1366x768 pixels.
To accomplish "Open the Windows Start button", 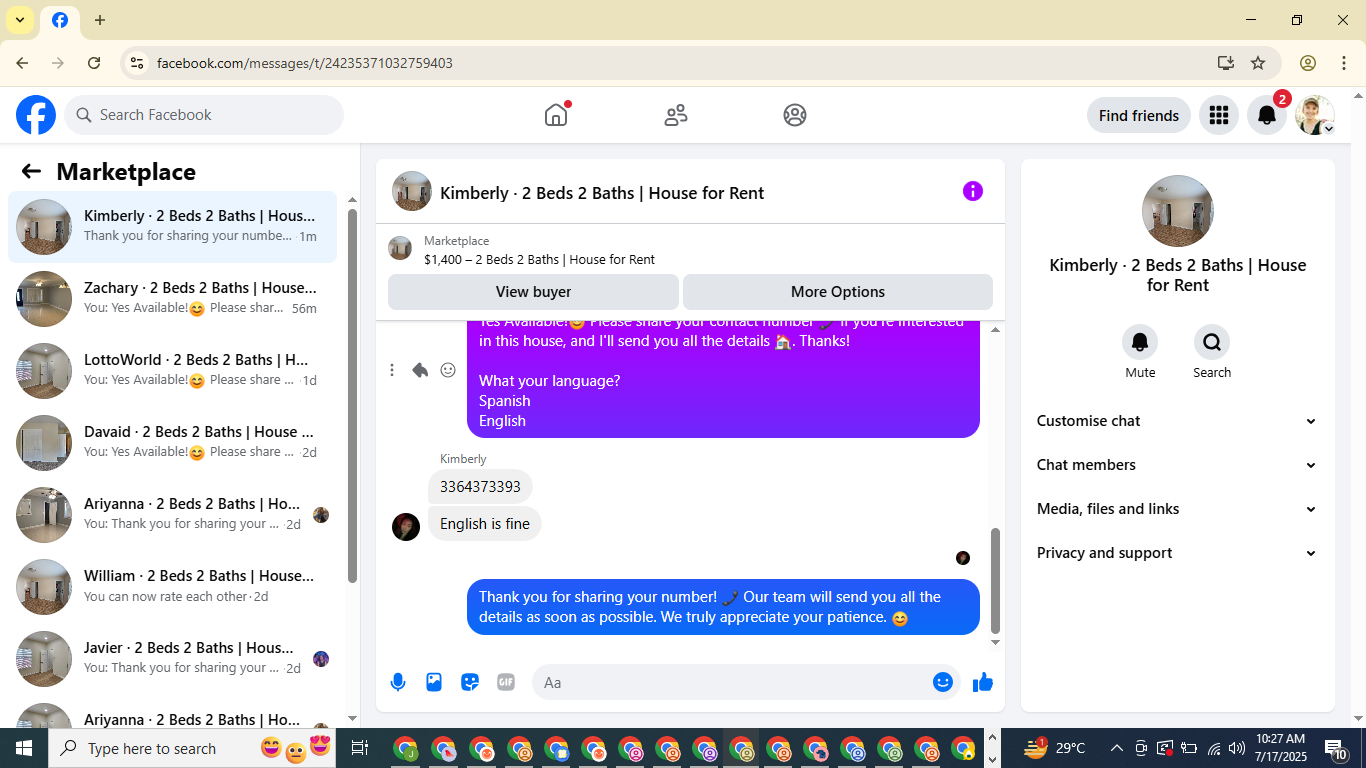I will pyautogui.click(x=23, y=748).
